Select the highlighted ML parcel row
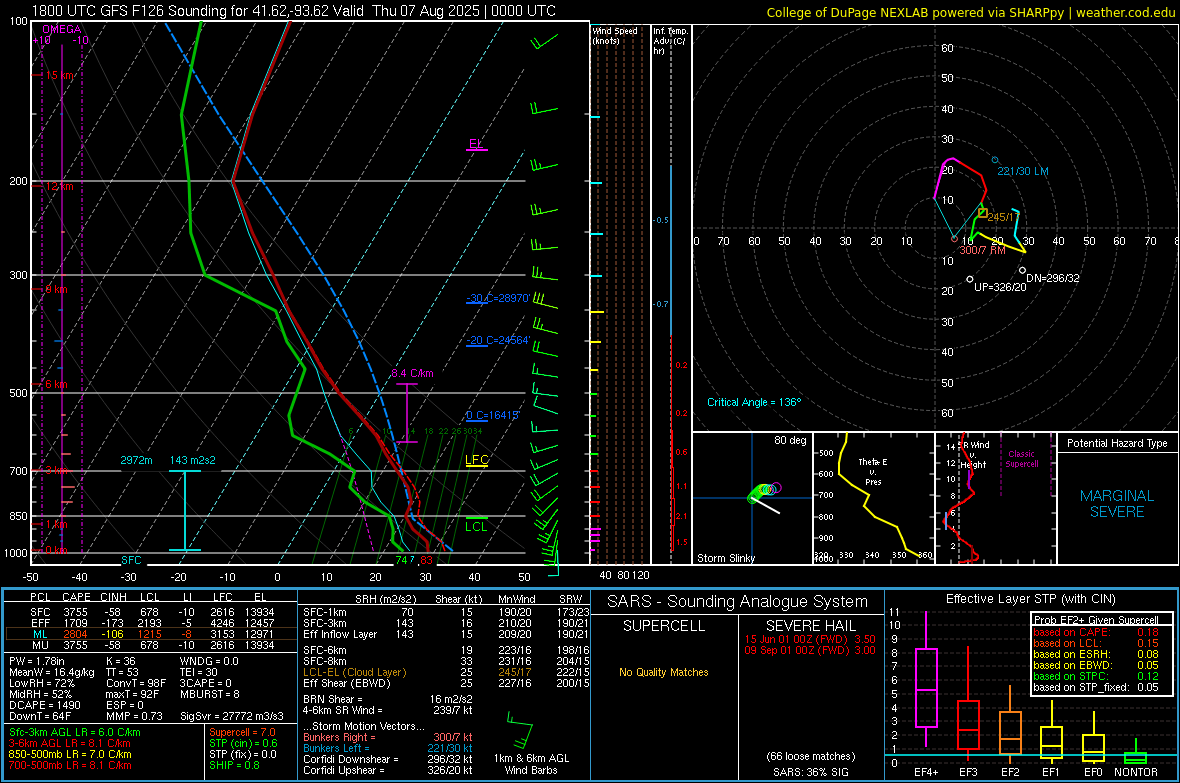Image resolution: width=1180 pixels, height=783 pixels. [151, 635]
